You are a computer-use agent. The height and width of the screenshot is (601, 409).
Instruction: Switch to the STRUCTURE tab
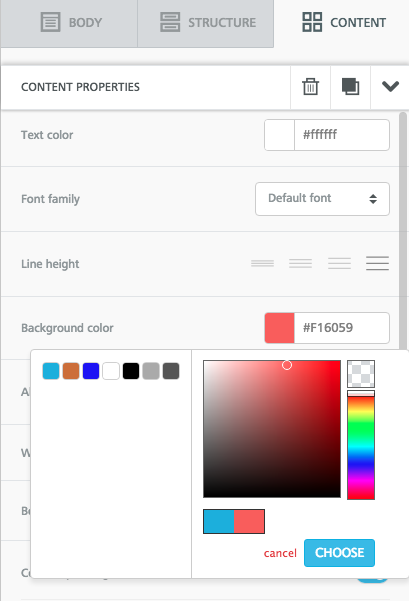pyautogui.click(x=208, y=23)
